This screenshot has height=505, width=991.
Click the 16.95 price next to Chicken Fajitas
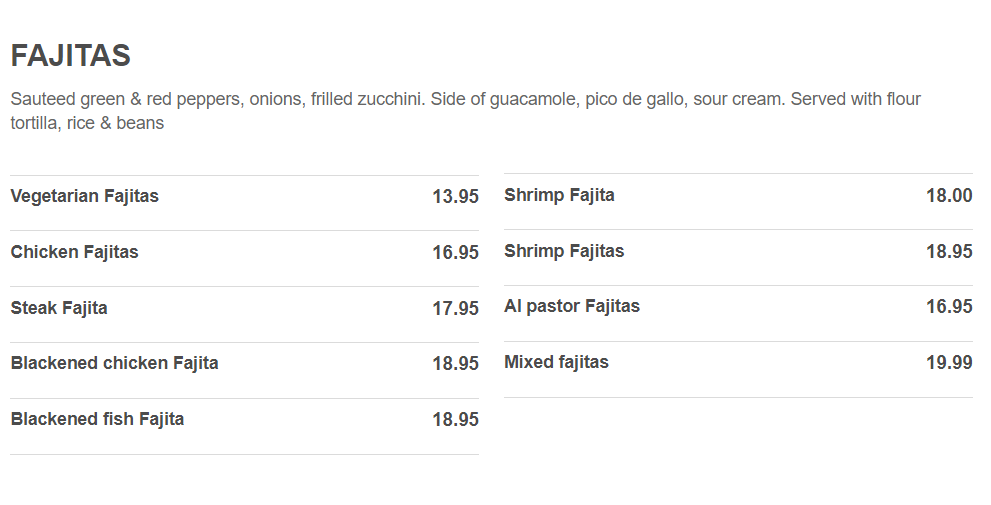click(455, 253)
